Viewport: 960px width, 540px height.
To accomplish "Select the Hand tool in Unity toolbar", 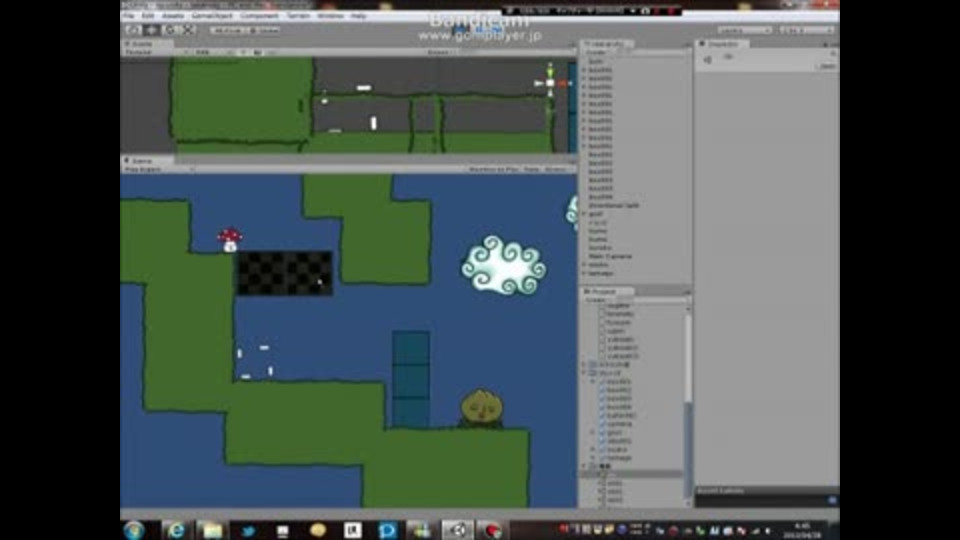I will point(133,29).
